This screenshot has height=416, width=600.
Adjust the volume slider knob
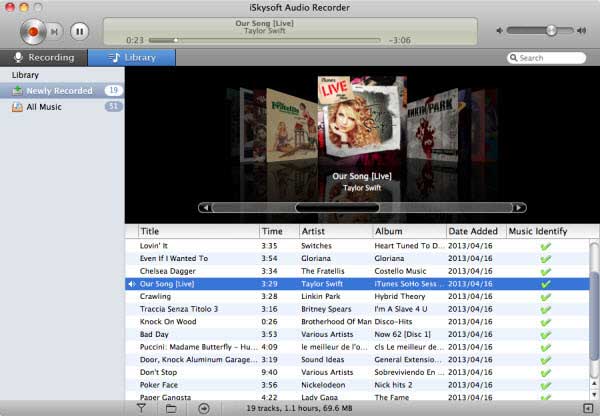551,30
